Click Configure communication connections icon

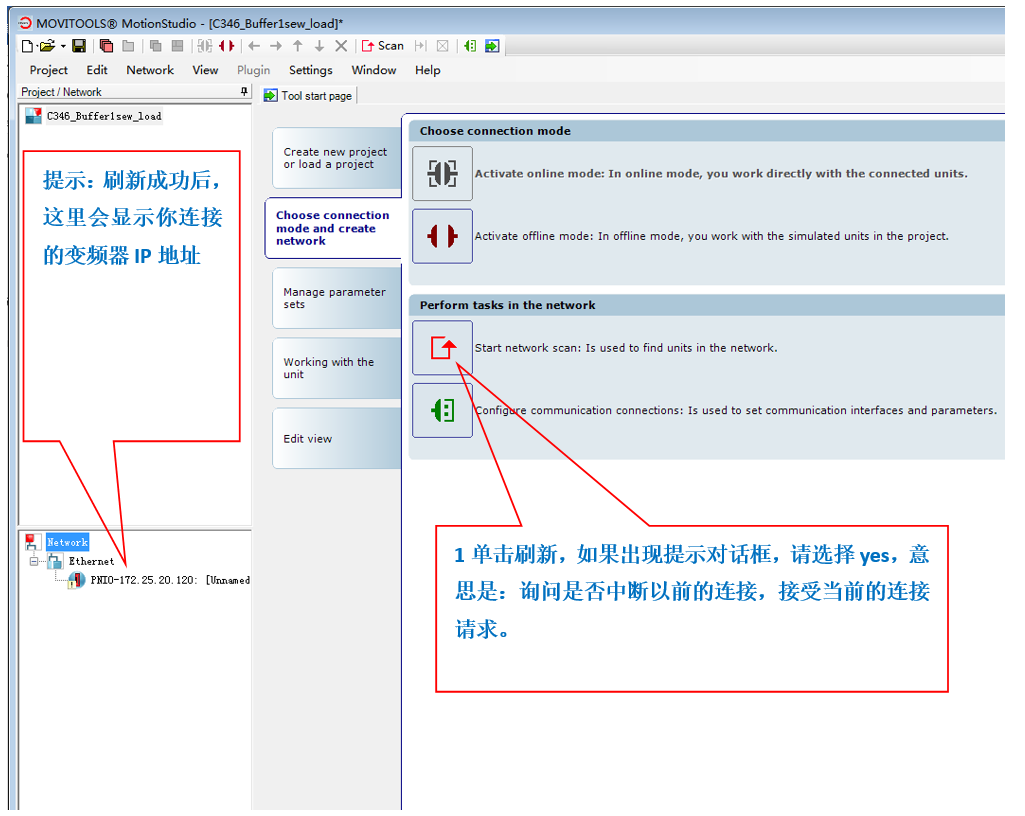(x=442, y=410)
